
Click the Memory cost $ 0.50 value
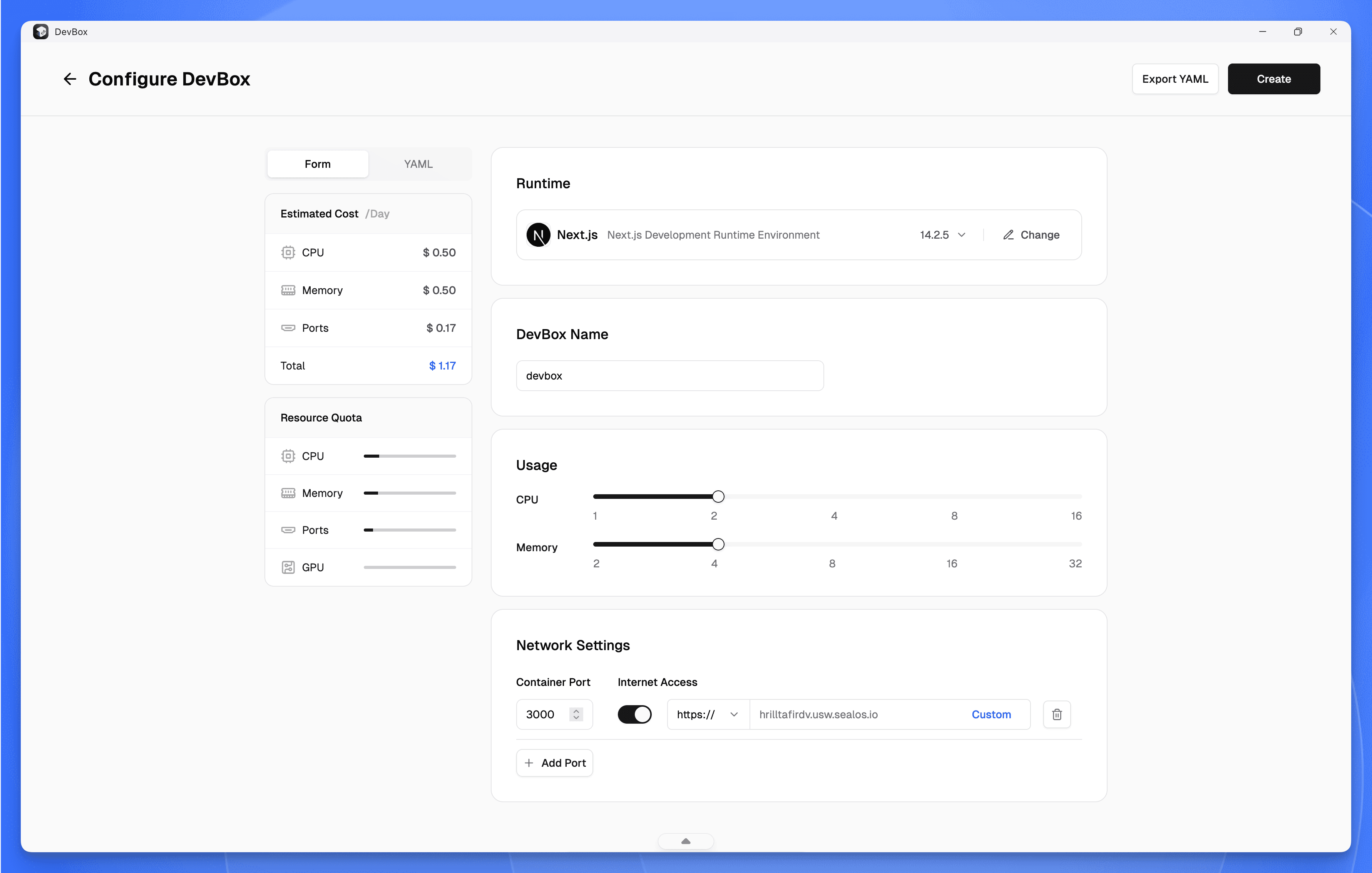[439, 290]
